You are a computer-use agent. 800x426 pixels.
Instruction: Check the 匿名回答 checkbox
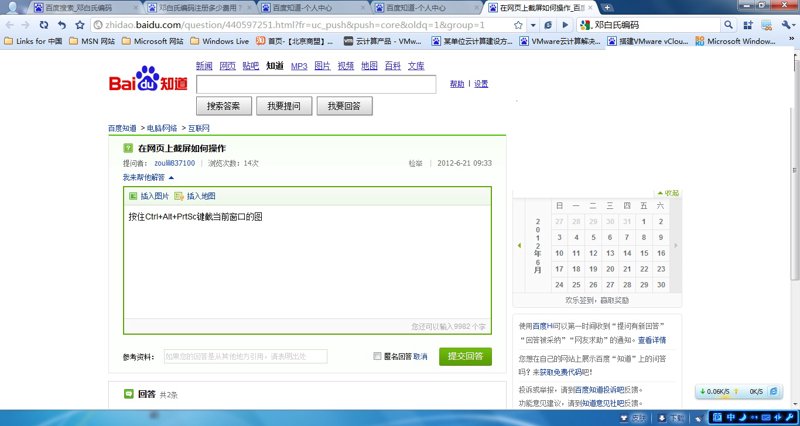pos(377,356)
